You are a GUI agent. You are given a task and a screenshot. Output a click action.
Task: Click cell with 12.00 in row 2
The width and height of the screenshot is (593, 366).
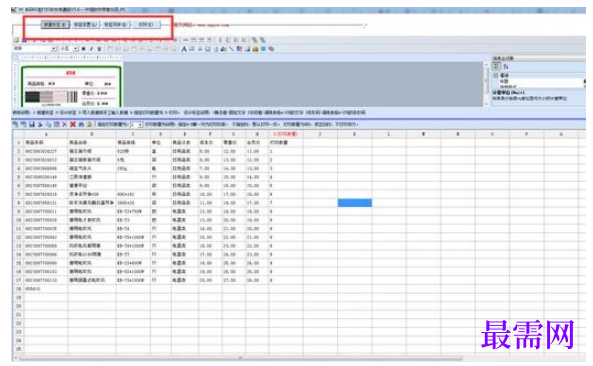(234, 151)
